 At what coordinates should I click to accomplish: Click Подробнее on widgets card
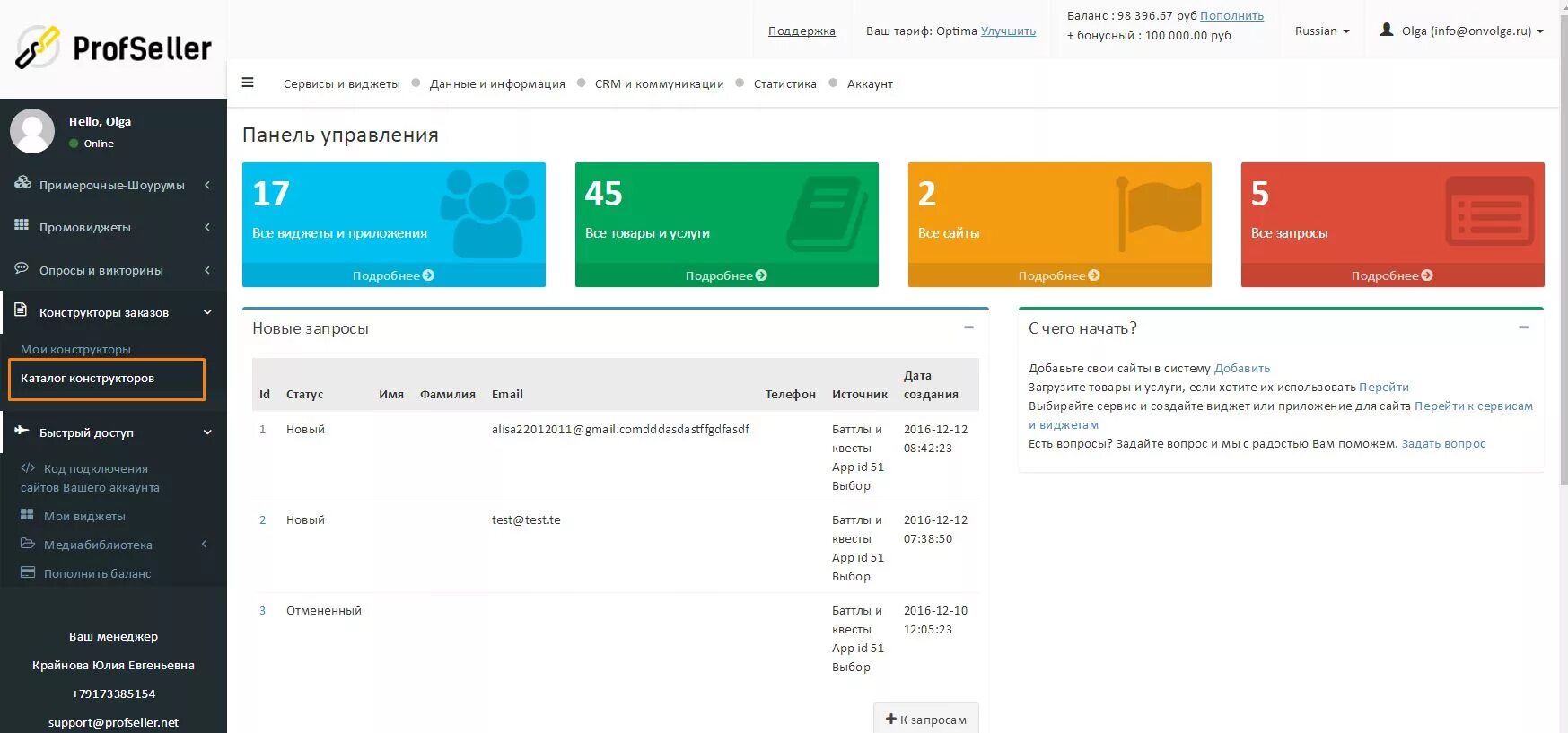click(x=393, y=275)
